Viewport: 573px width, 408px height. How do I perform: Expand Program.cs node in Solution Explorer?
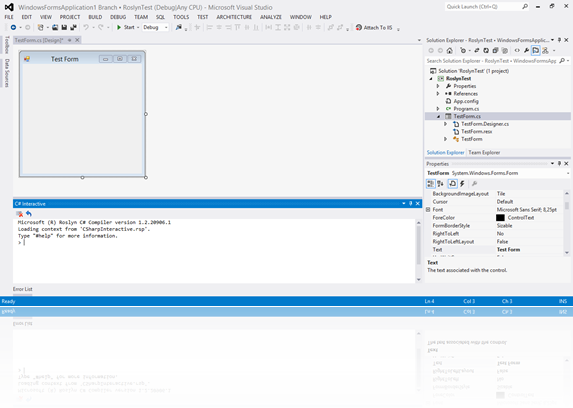point(438,109)
